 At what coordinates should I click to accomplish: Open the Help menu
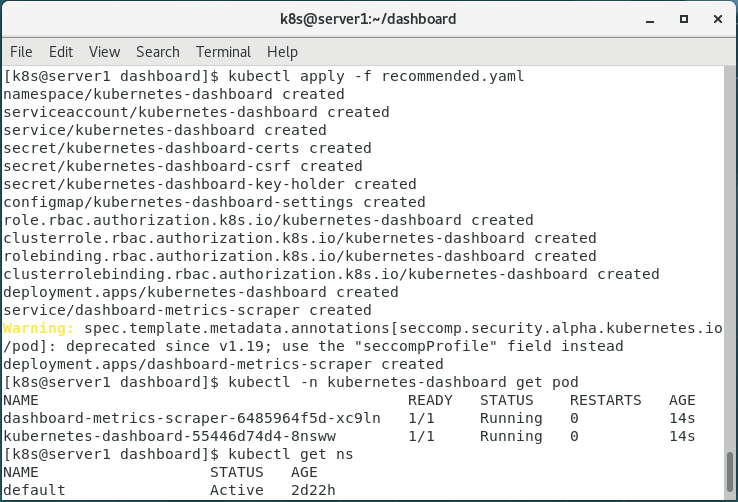point(283,51)
